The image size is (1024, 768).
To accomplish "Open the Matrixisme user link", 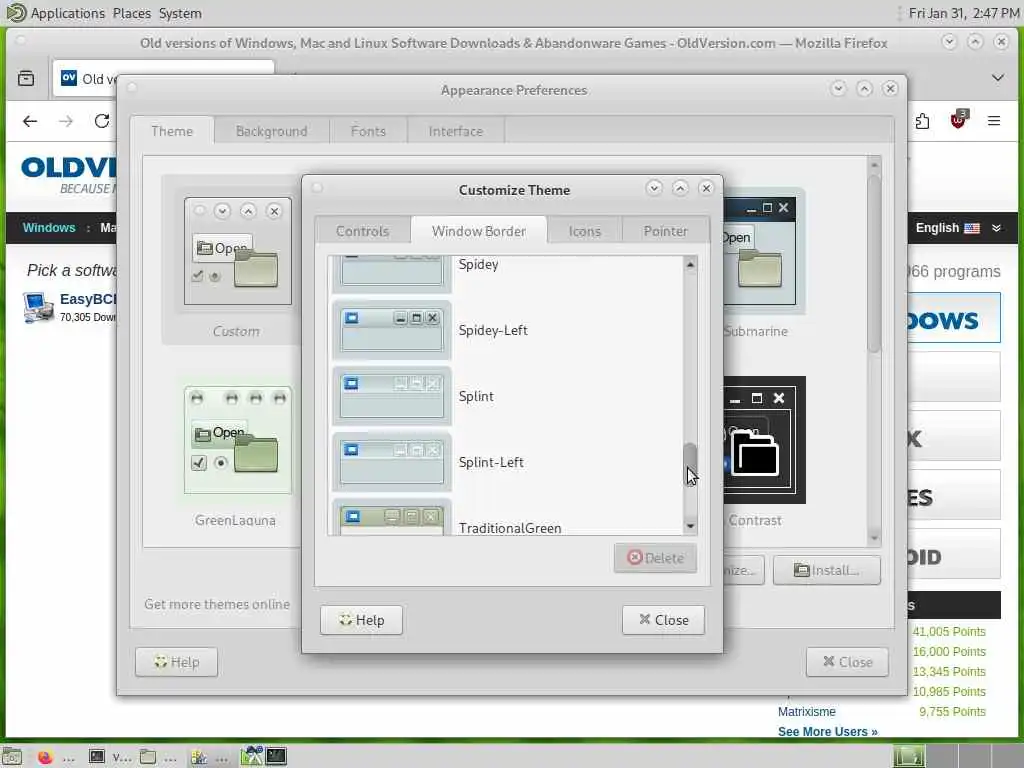I will (x=807, y=712).
